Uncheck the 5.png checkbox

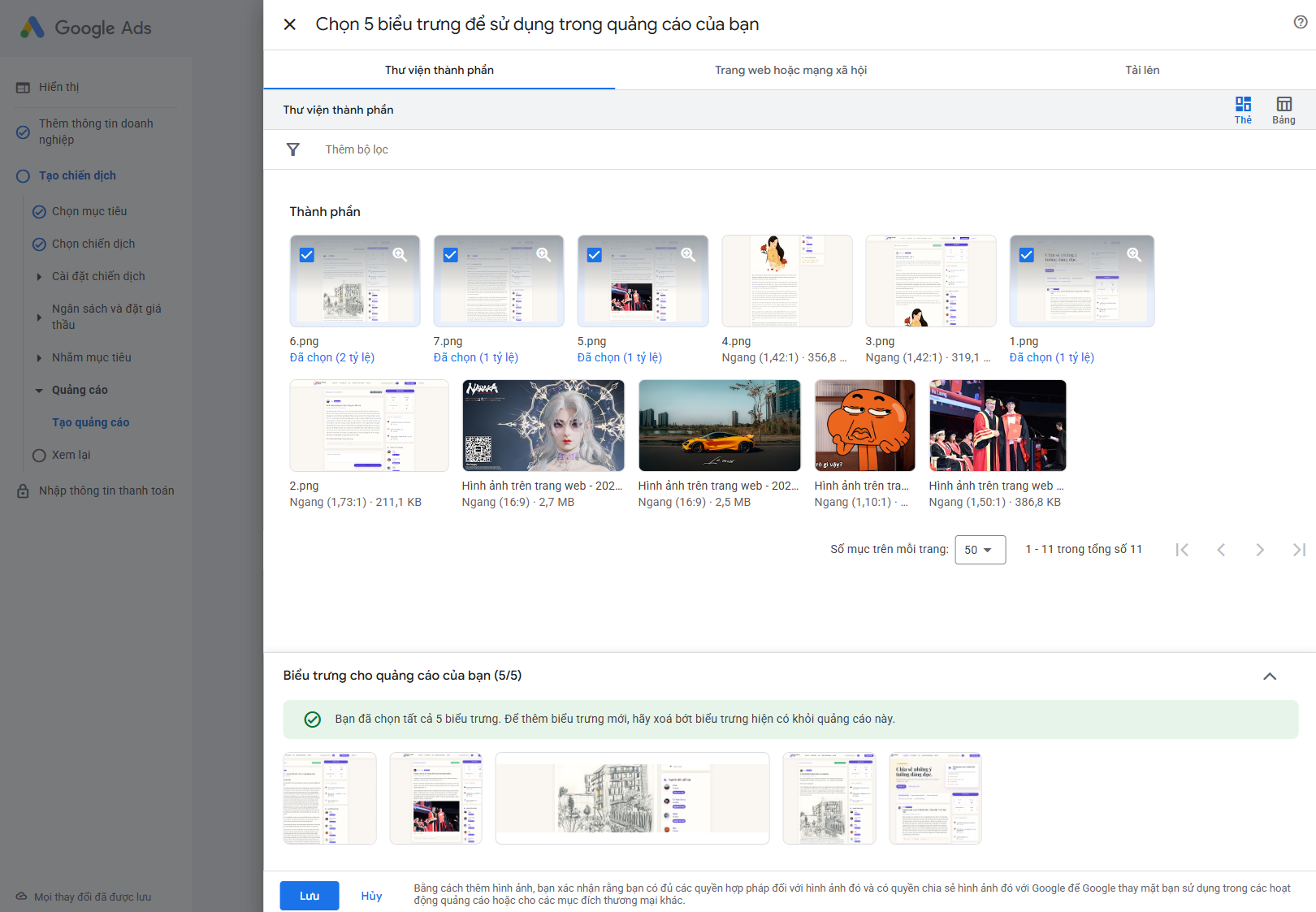click(595, 255)
